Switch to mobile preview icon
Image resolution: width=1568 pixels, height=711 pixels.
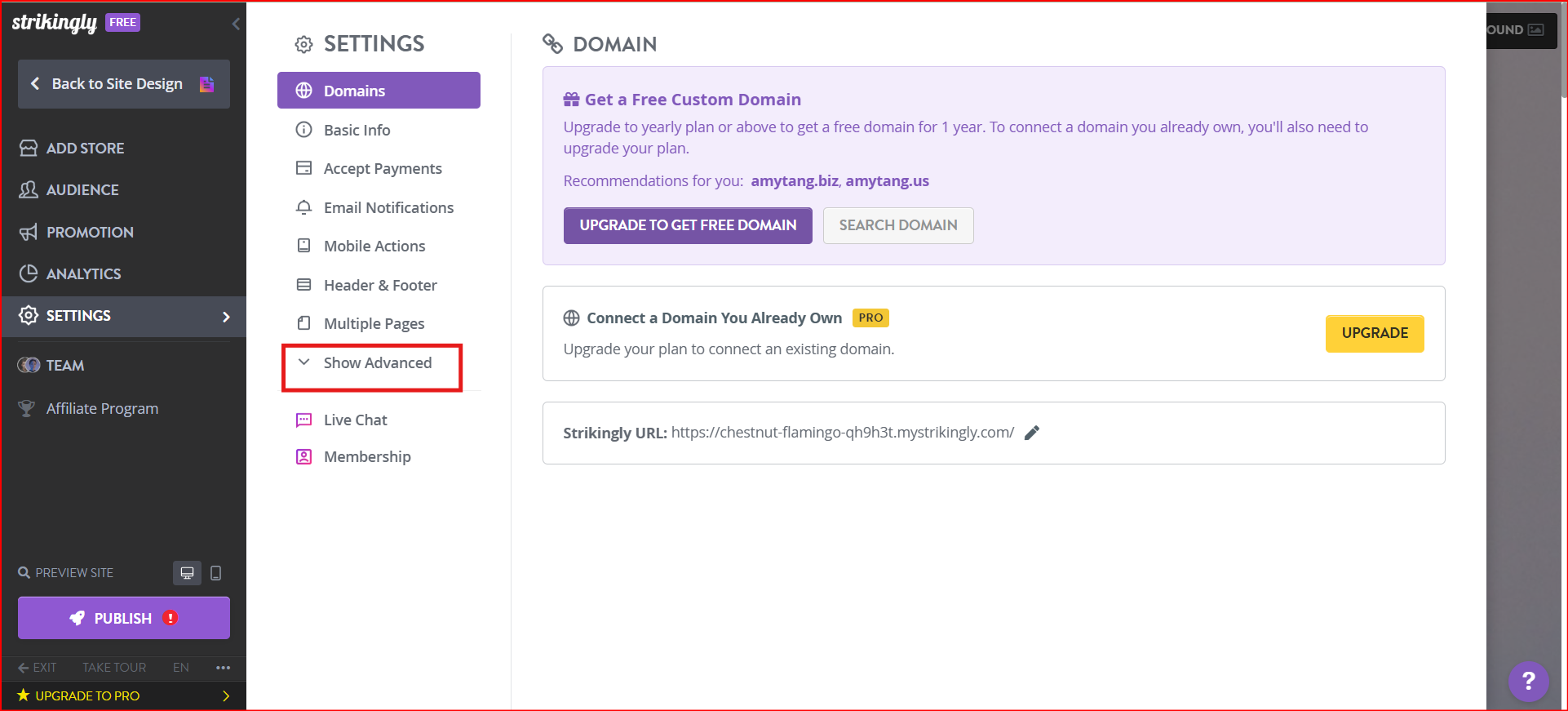(x=215, y=573)
